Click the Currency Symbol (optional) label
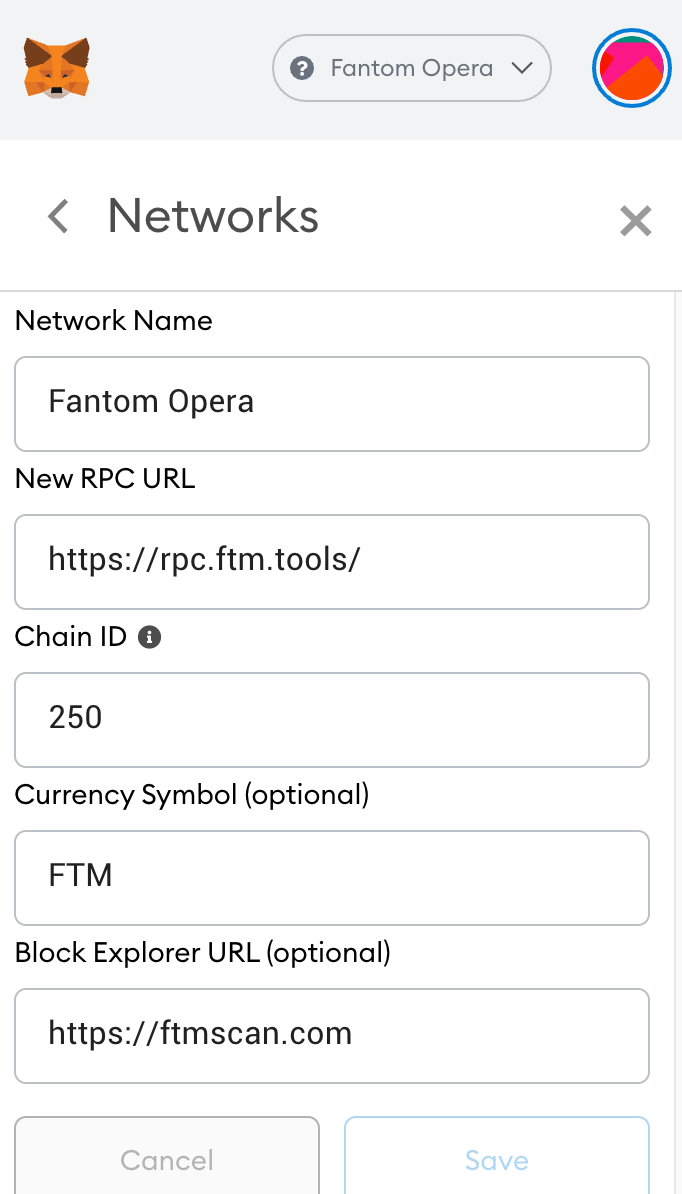 click(x=192, y=795)
